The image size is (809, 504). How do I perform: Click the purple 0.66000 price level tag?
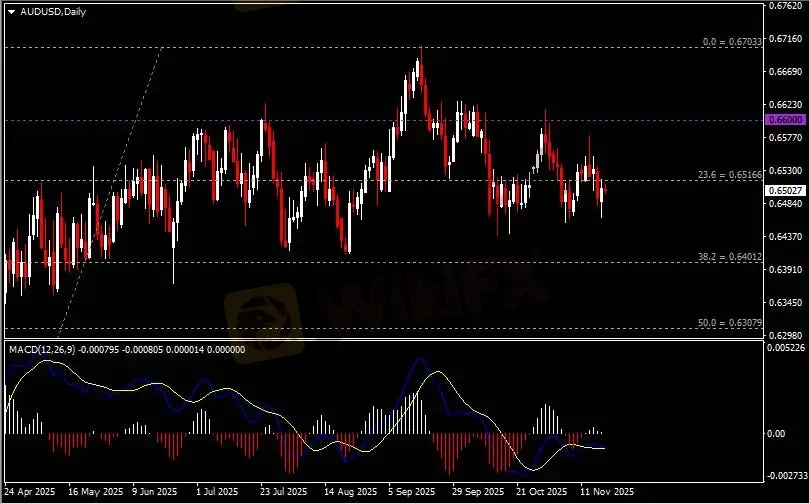point(786,119)
